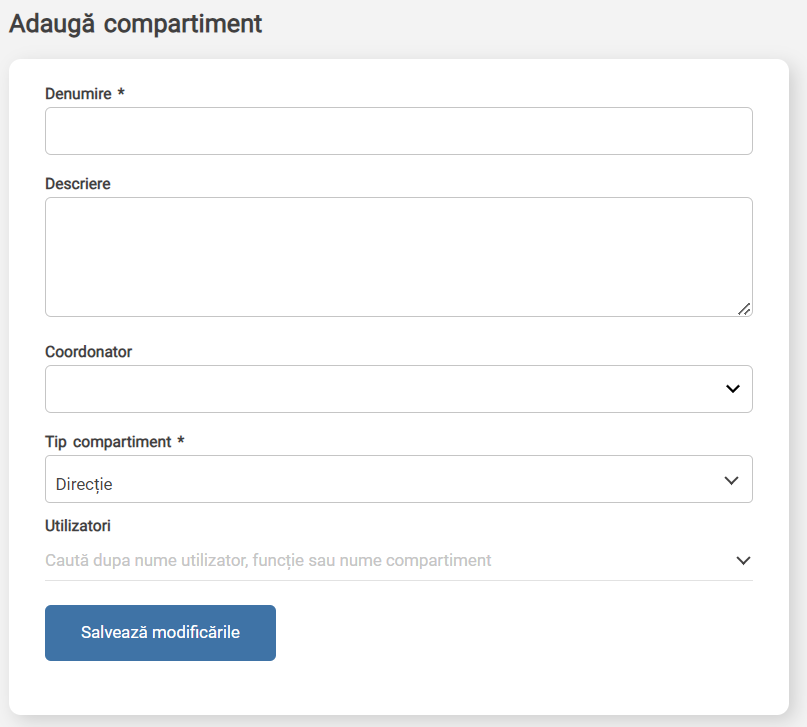Click the Adaugă compartiment page heading
The image size is (807, 727).
click(135, 24)
